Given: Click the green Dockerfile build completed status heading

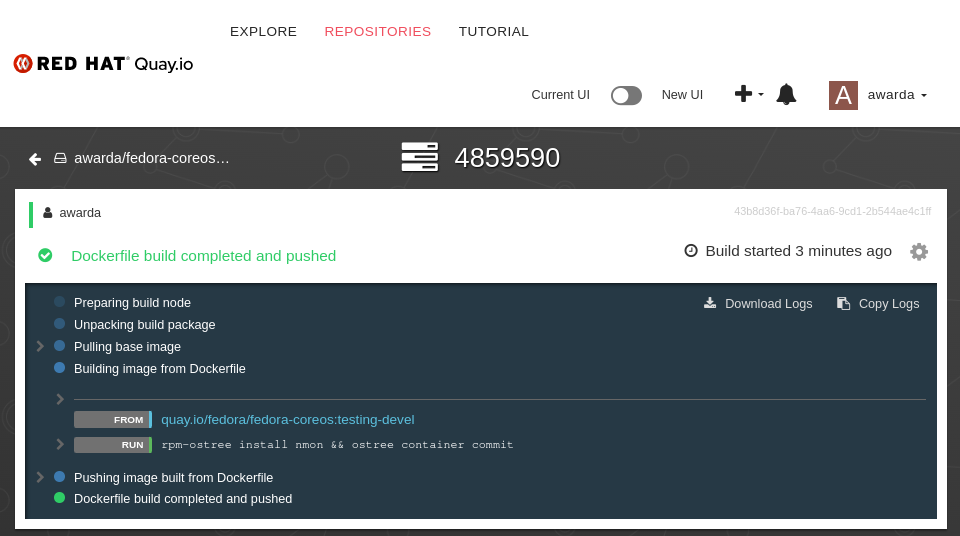Looking at the screenshot, I should 204,256.
